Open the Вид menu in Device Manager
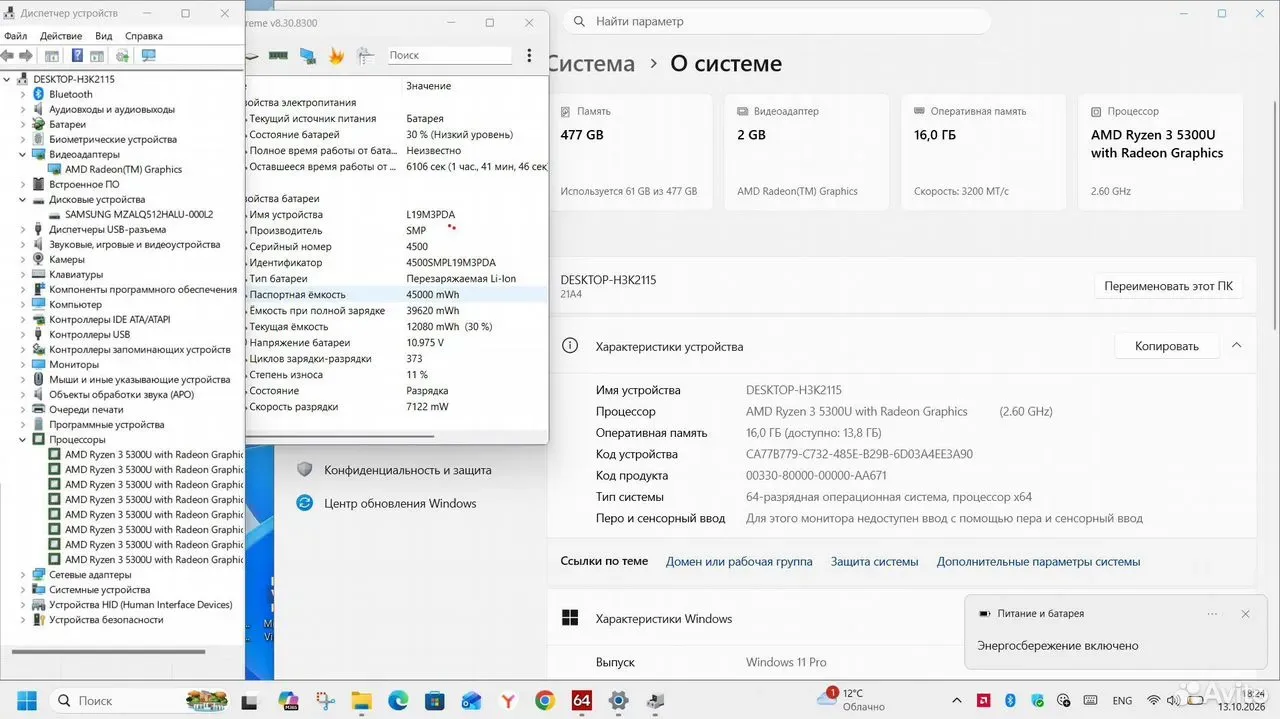 click(x=104, y=36)
